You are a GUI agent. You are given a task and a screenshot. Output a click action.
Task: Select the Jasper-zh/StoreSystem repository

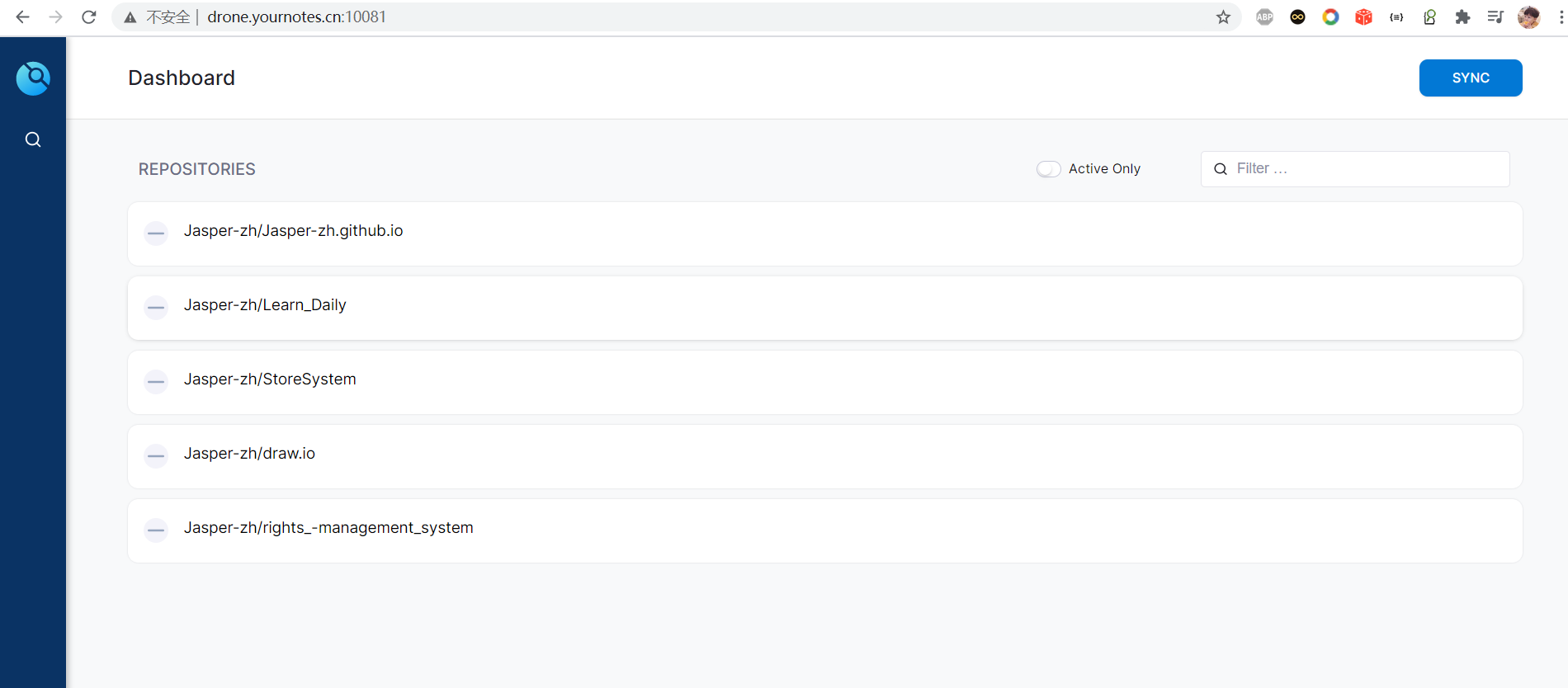tap(270, 379)
